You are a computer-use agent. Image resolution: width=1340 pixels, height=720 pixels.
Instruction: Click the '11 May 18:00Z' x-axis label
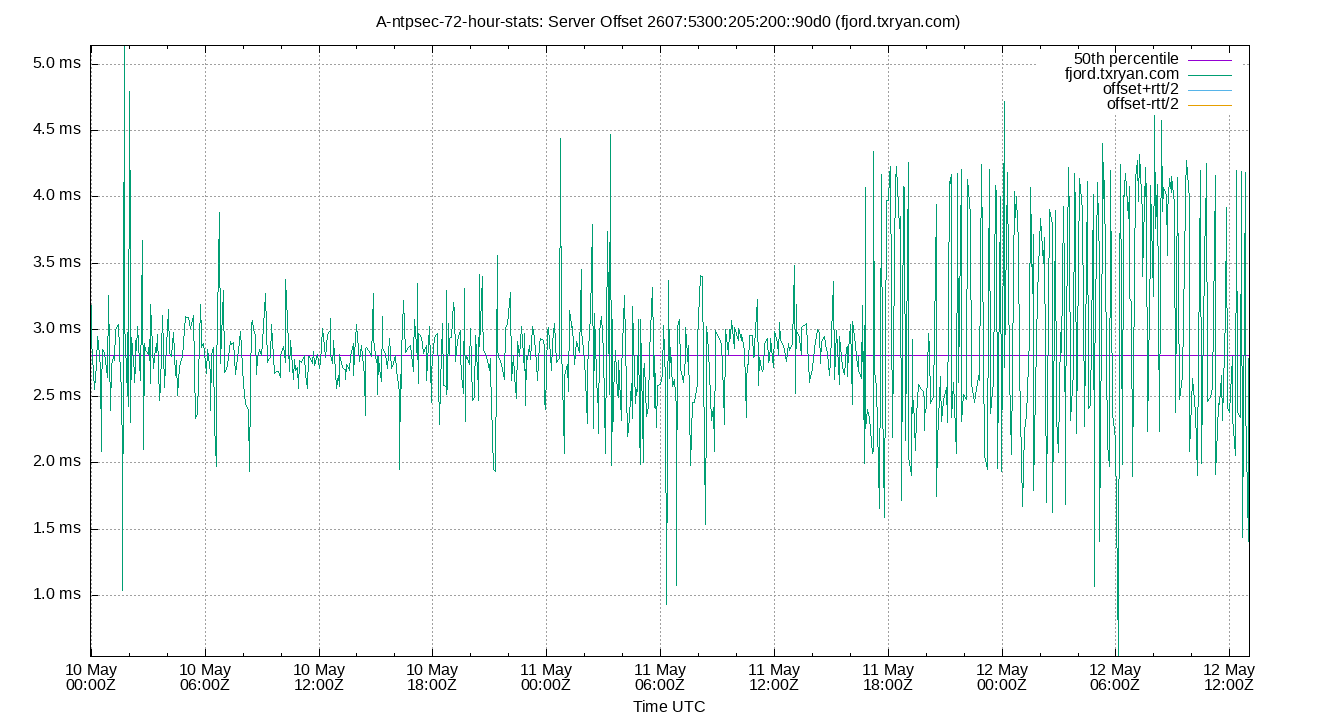tap(887, 677)
